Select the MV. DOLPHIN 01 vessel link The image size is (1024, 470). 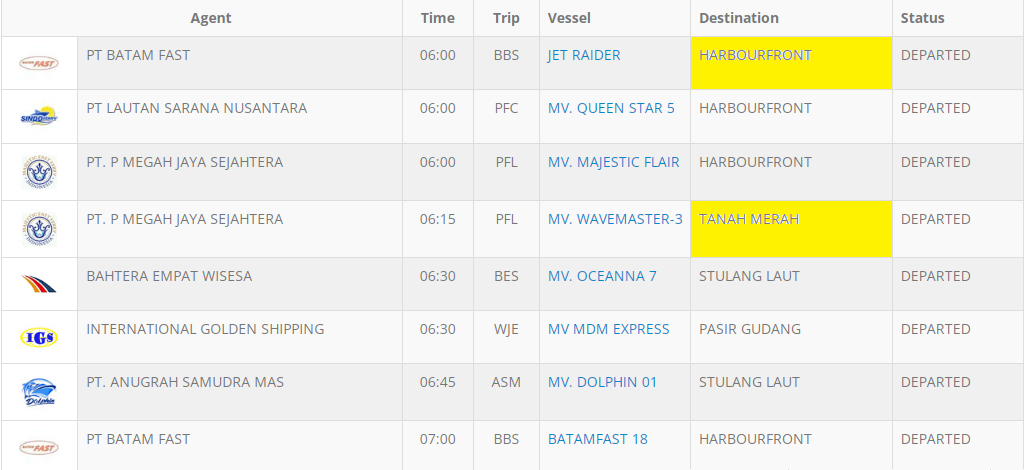tap(602, 382)
